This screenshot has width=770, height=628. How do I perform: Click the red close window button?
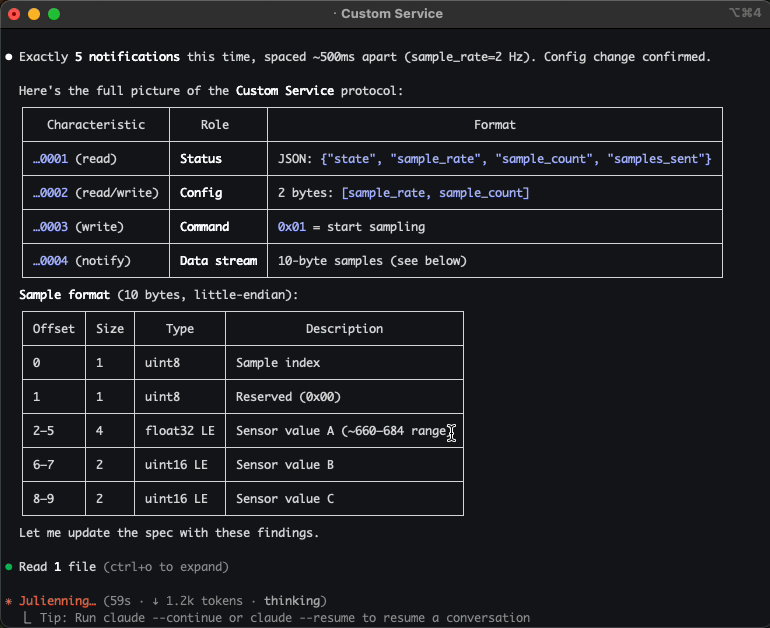click(x=13, y=14)
